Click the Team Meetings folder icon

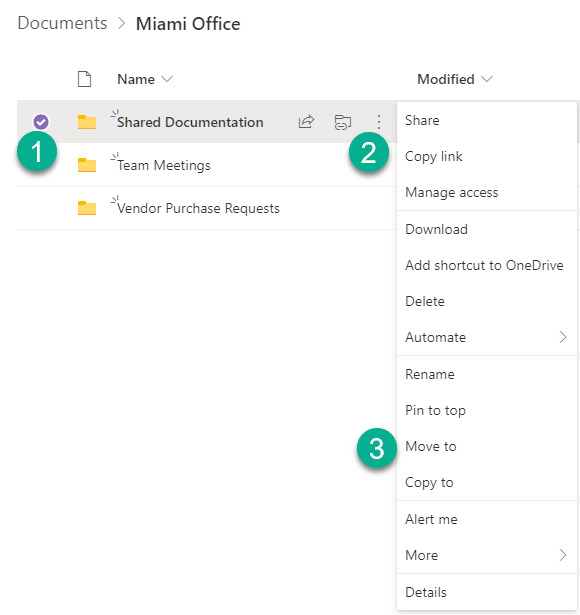(87, 165)
